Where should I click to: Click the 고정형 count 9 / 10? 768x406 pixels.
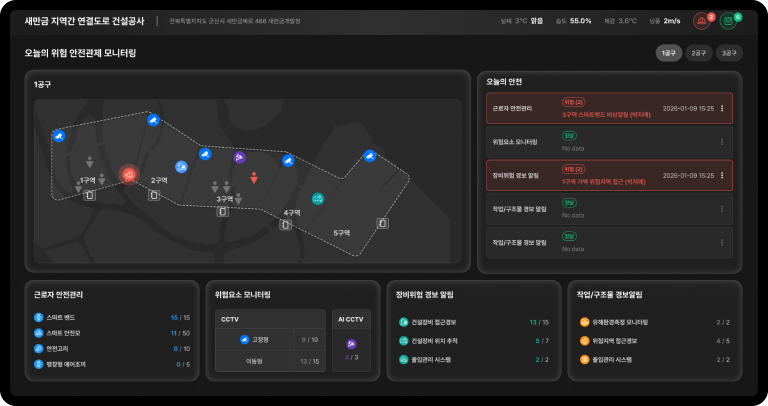pyautogui.click(x=310, y=339)
